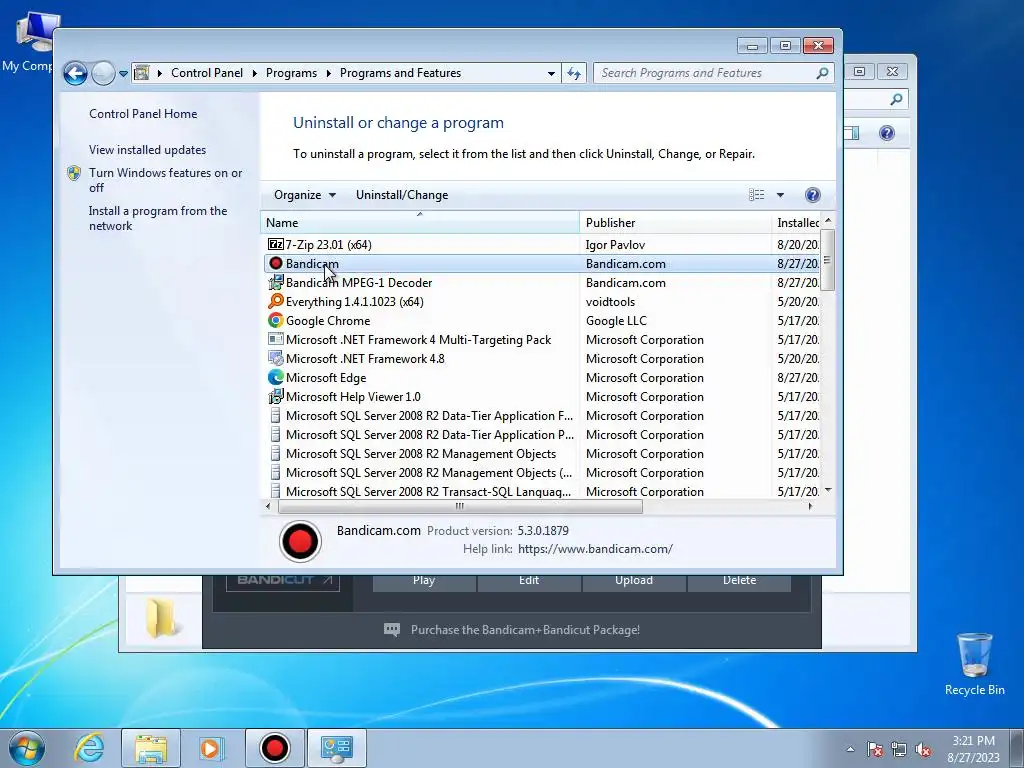Viewport: 1024px width, 768px height.
Task: Click help icon in background window
Action: tap(886, 133)
